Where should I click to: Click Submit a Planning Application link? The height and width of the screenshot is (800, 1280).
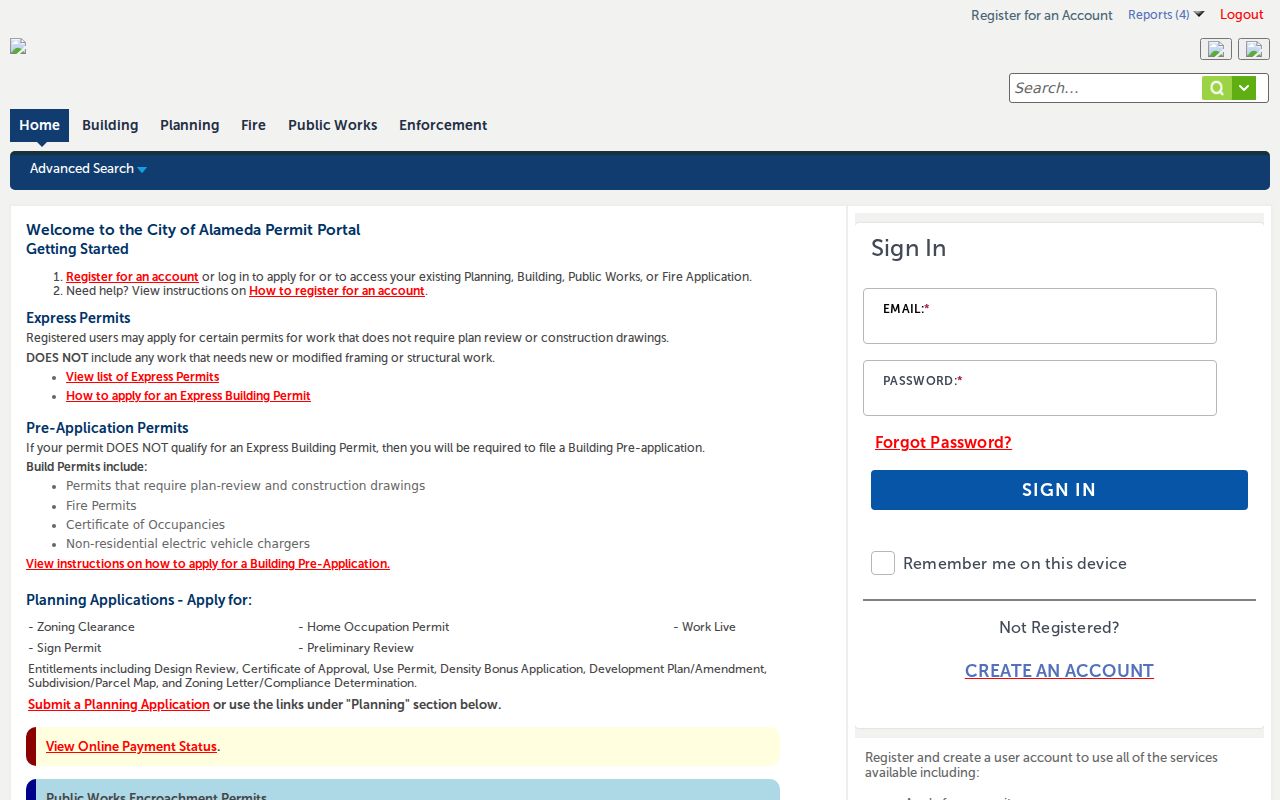click(119, 705)
